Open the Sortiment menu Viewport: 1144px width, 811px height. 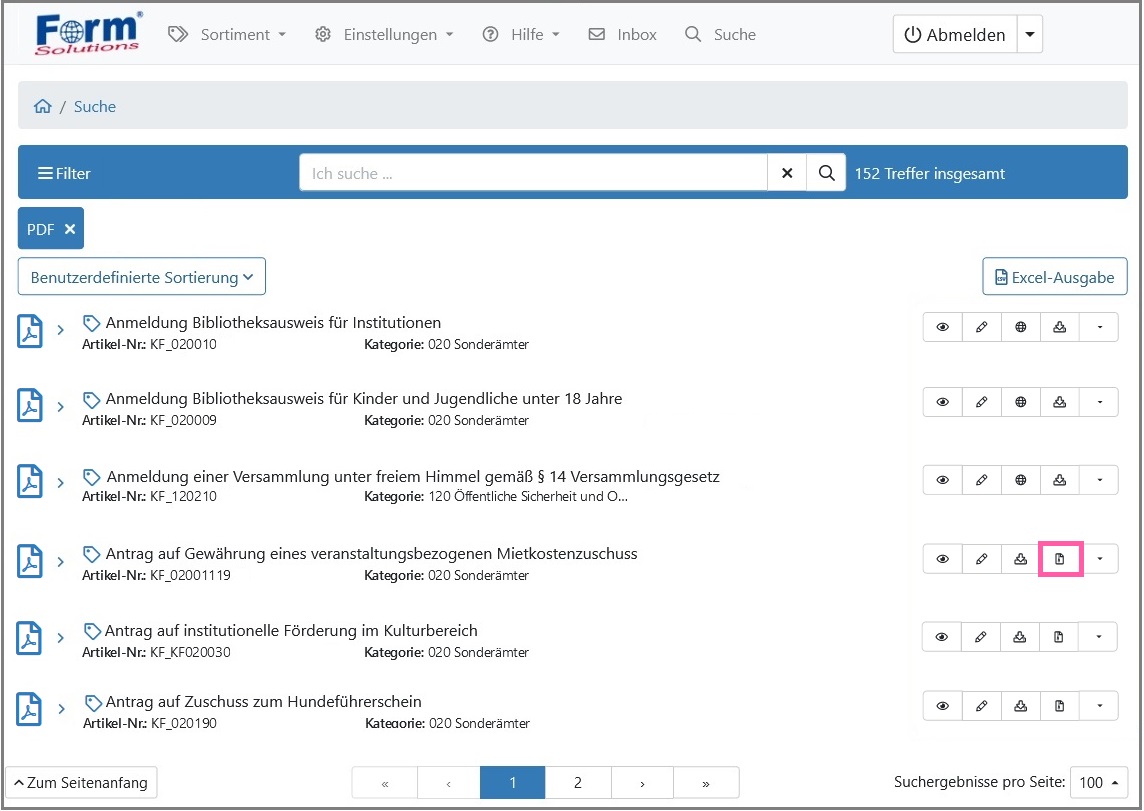pos(227,35)
